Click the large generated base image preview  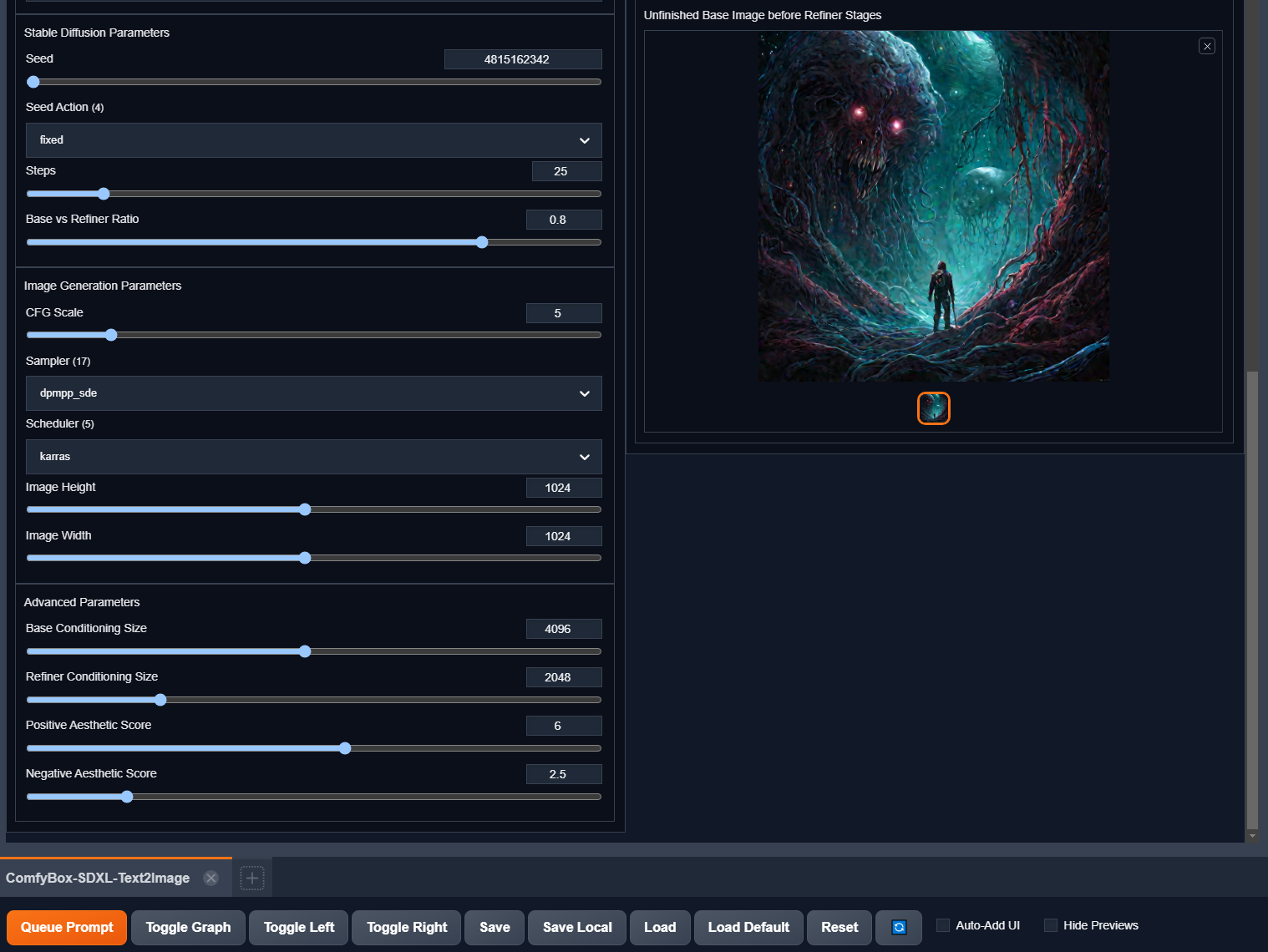click(934, 206)
